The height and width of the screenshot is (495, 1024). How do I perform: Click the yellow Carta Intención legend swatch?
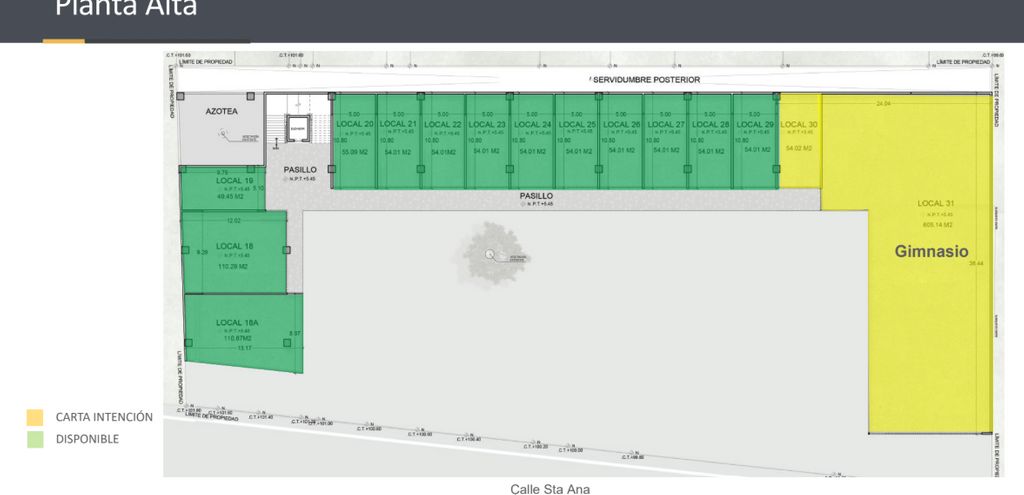click(x=35, y=417)
